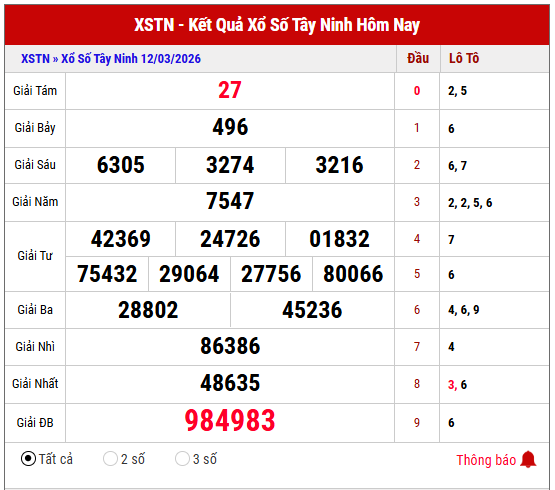The height and width of the screenshot is (490, 555).
Task: Click the special prize number 984983
Action: click(230, 421)
